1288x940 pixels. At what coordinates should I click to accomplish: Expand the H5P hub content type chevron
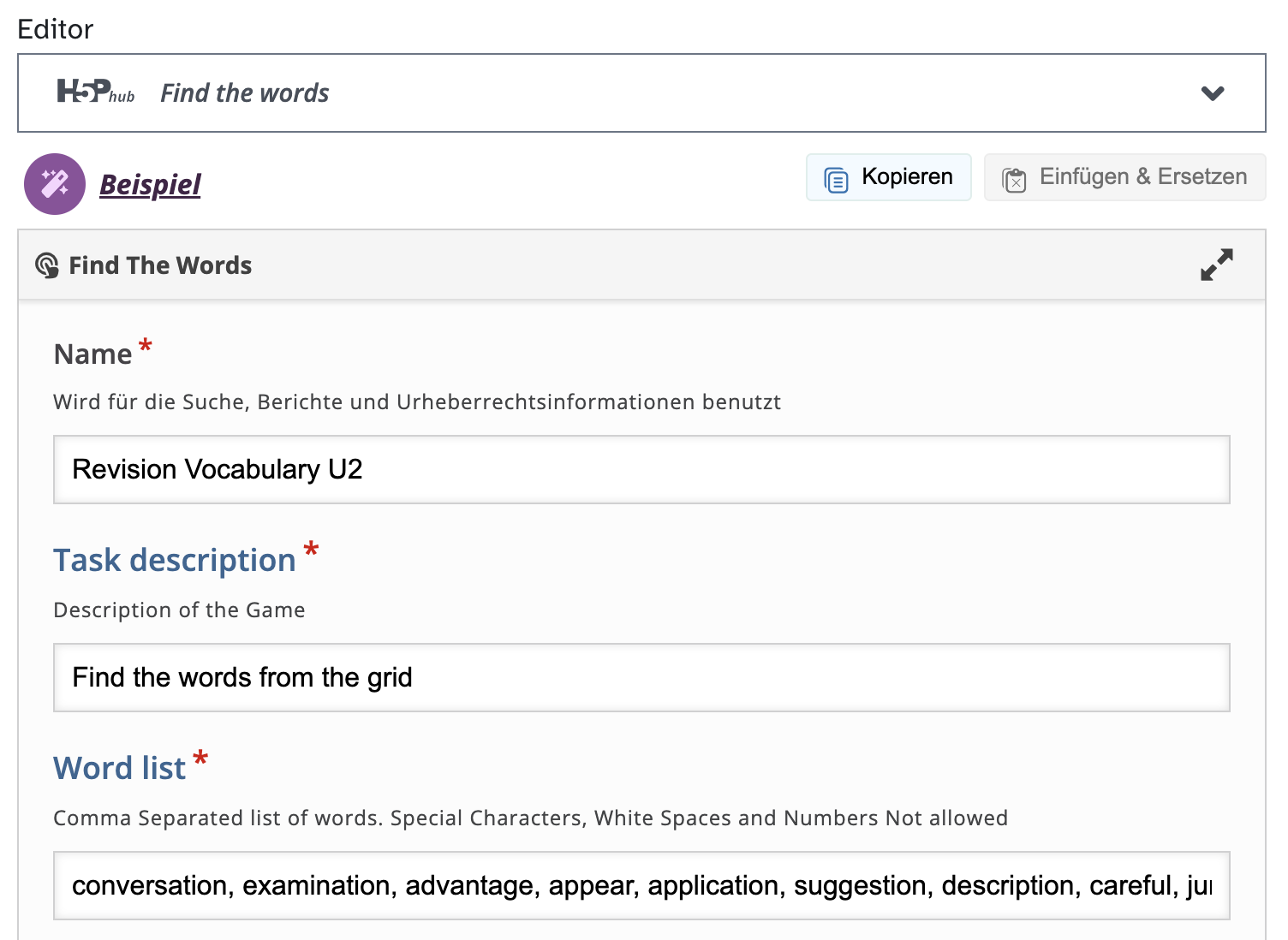(x=1212, y=93)
